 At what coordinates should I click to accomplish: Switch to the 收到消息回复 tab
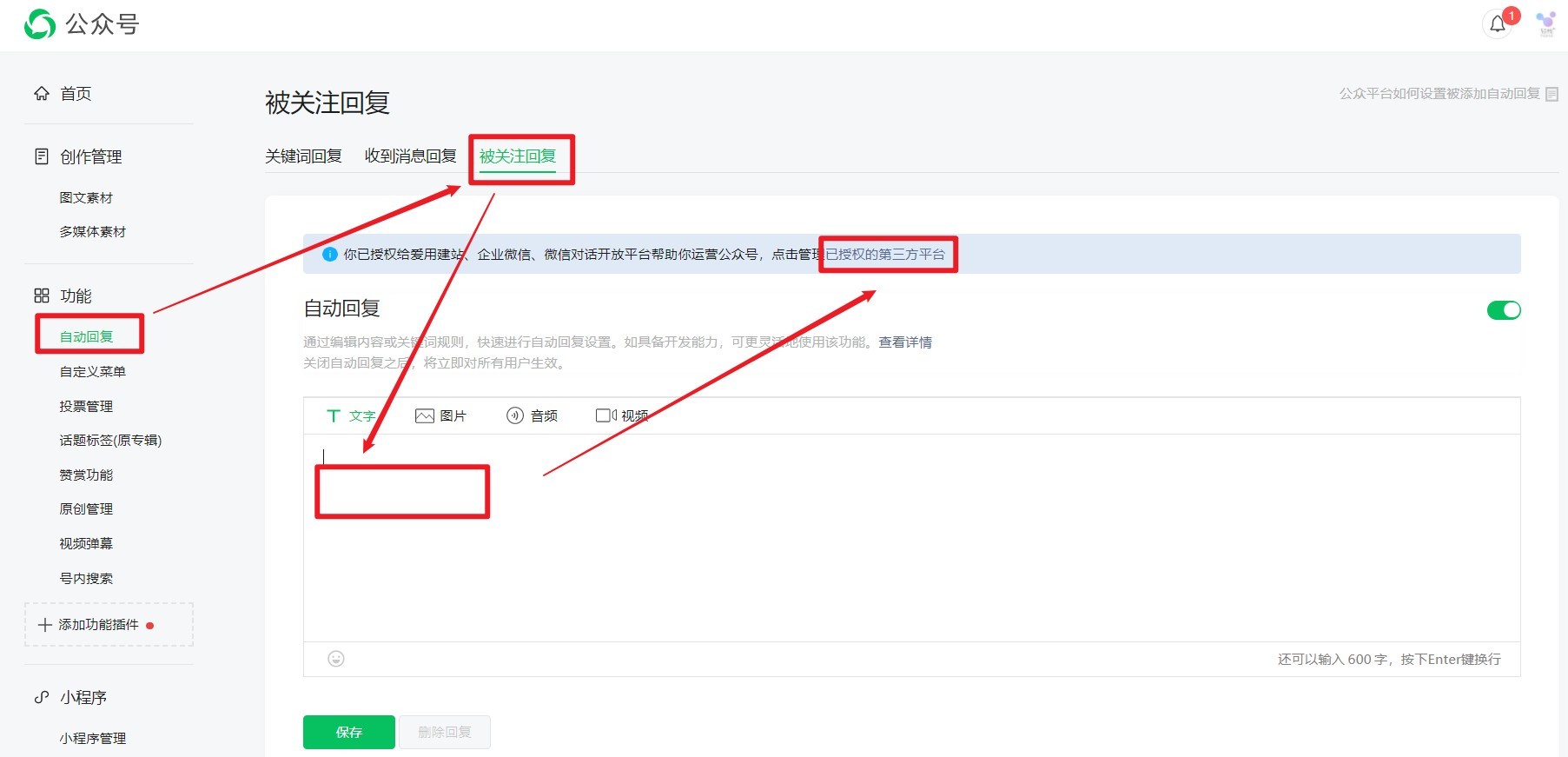point(410,156)
